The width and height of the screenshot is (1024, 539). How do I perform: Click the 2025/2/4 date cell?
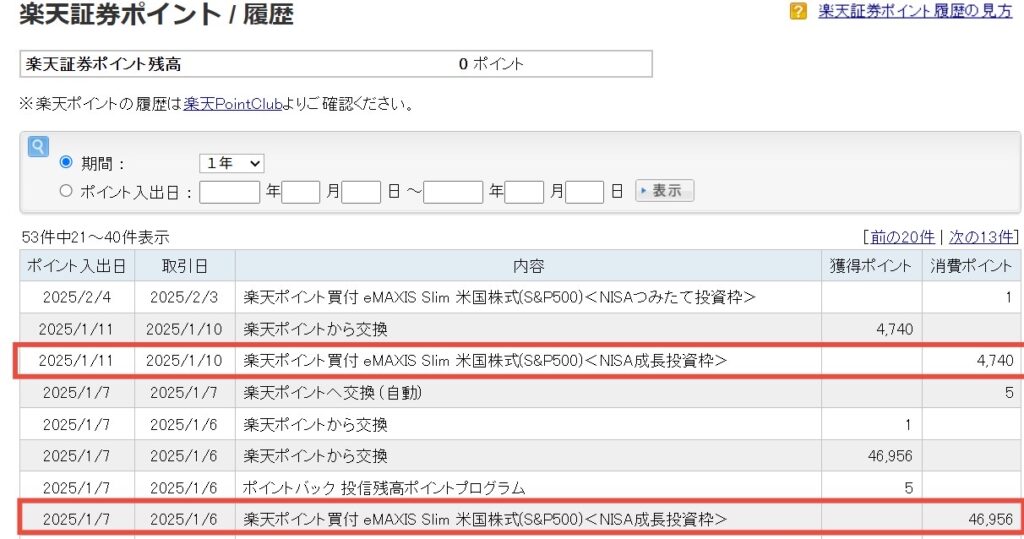click(x=77, y=297)
